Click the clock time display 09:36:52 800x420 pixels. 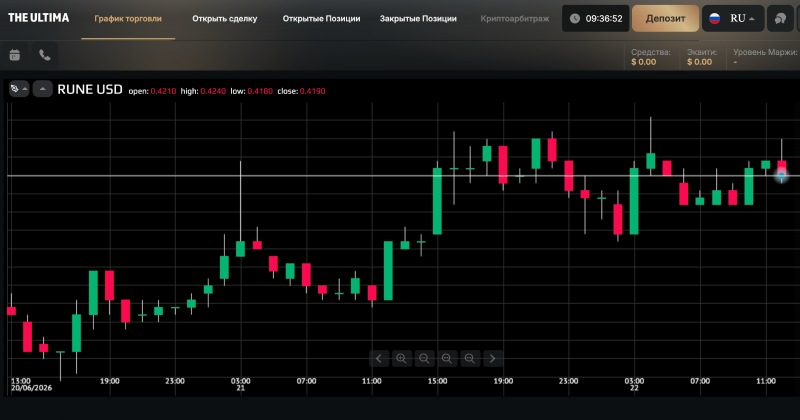[x=595, y=18]
